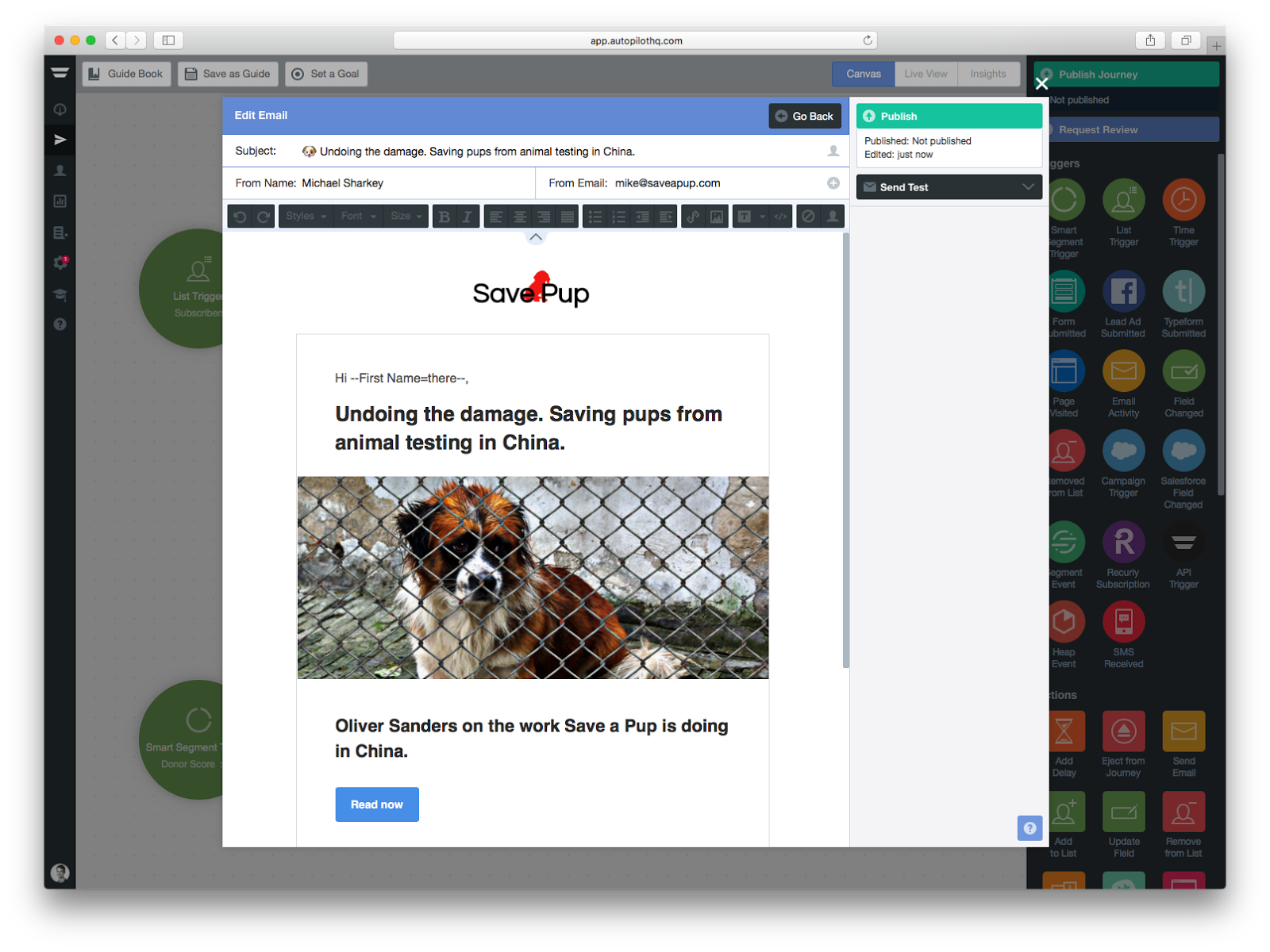1270x952 pixels.
Task: Close the editor with the white X
Action: coord(1041,83)
